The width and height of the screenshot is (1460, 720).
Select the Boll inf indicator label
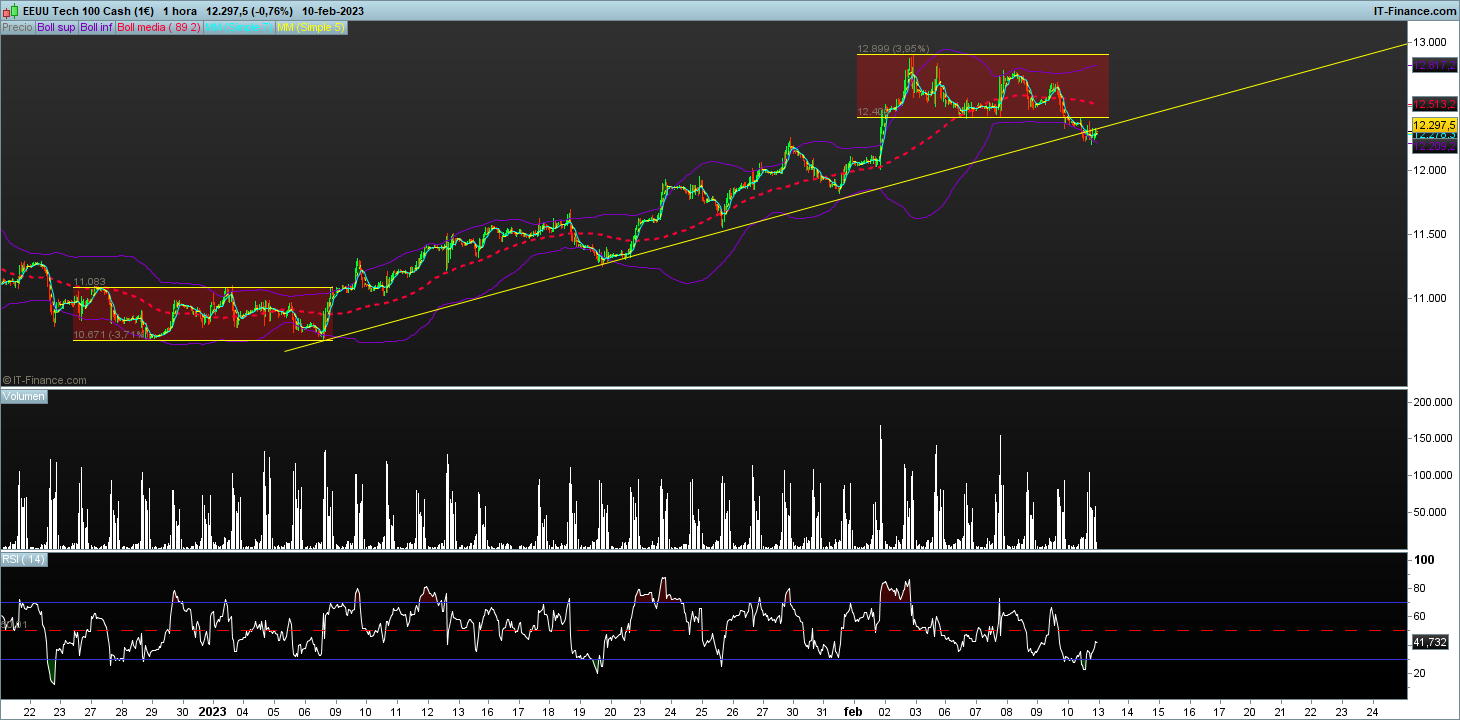point(97,27)
